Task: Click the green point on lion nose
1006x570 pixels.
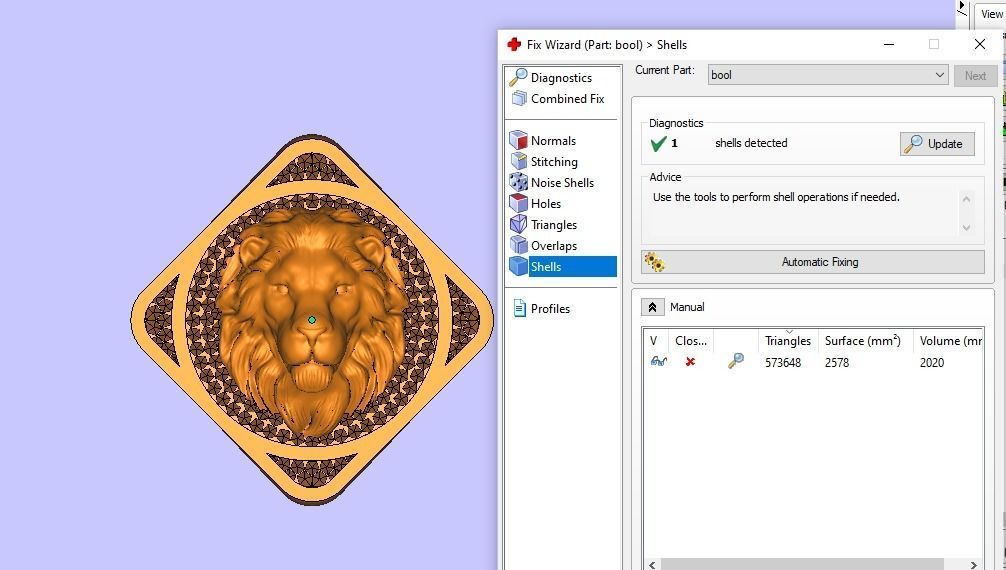Action: pos(312,320)
